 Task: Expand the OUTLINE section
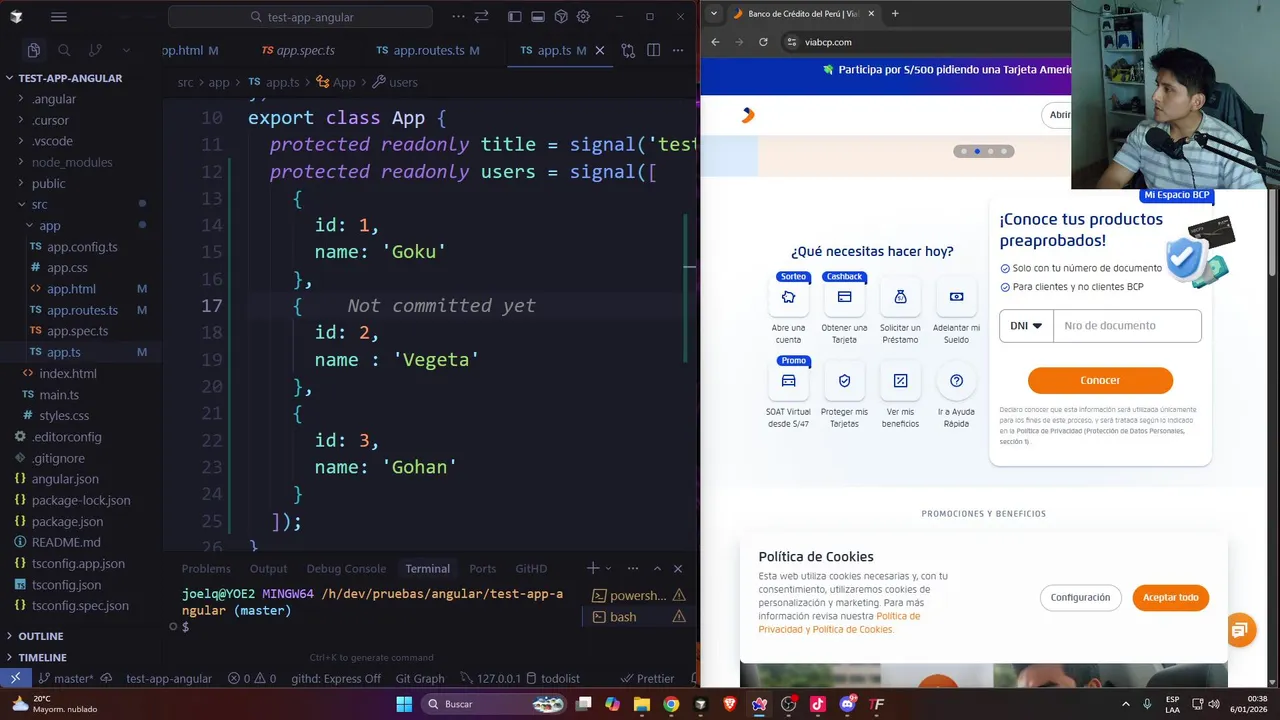pyautogui.click(x=40, y=636)
